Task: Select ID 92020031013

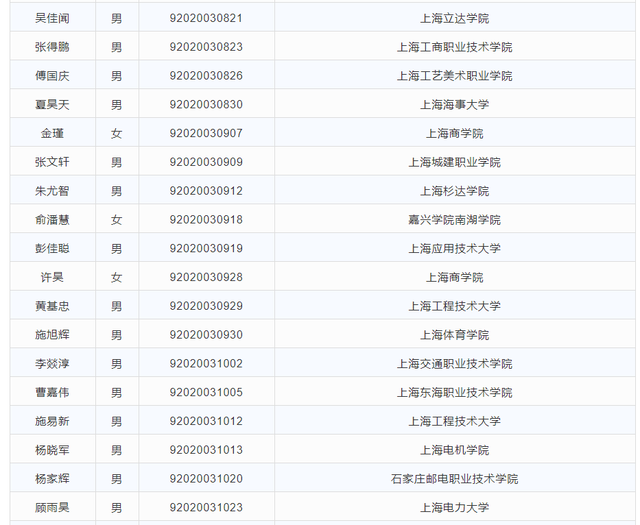Action: pos(206,450)
